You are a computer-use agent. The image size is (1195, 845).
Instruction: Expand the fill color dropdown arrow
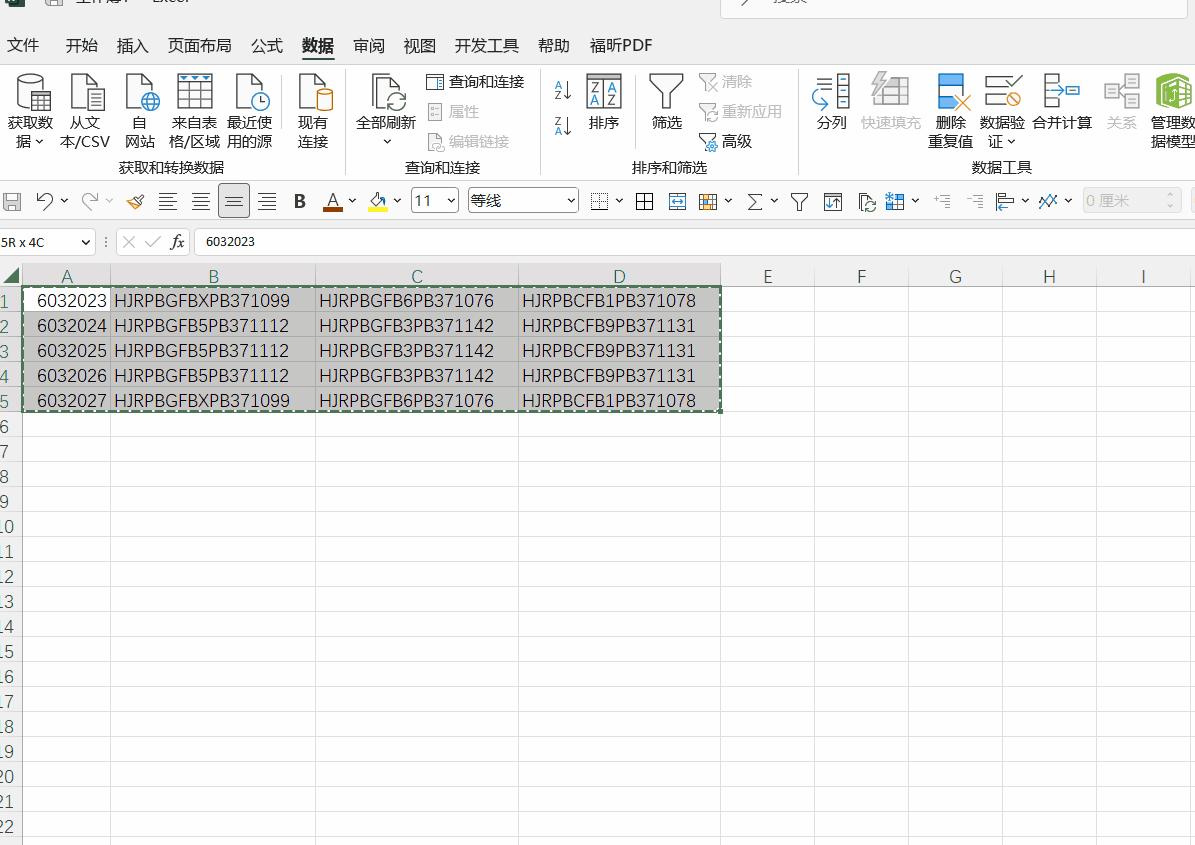[x=397, y=201]
